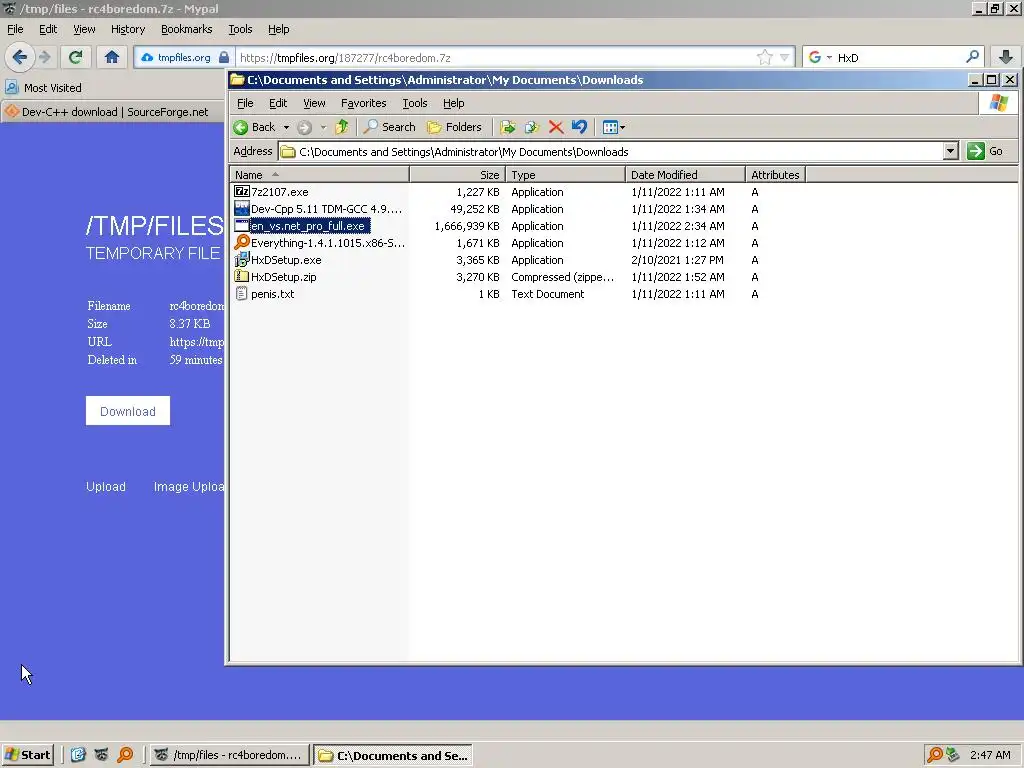This screenshot has width=1024, height=768.
Task: Open Explorer Help menu
Action: point(453,103)
